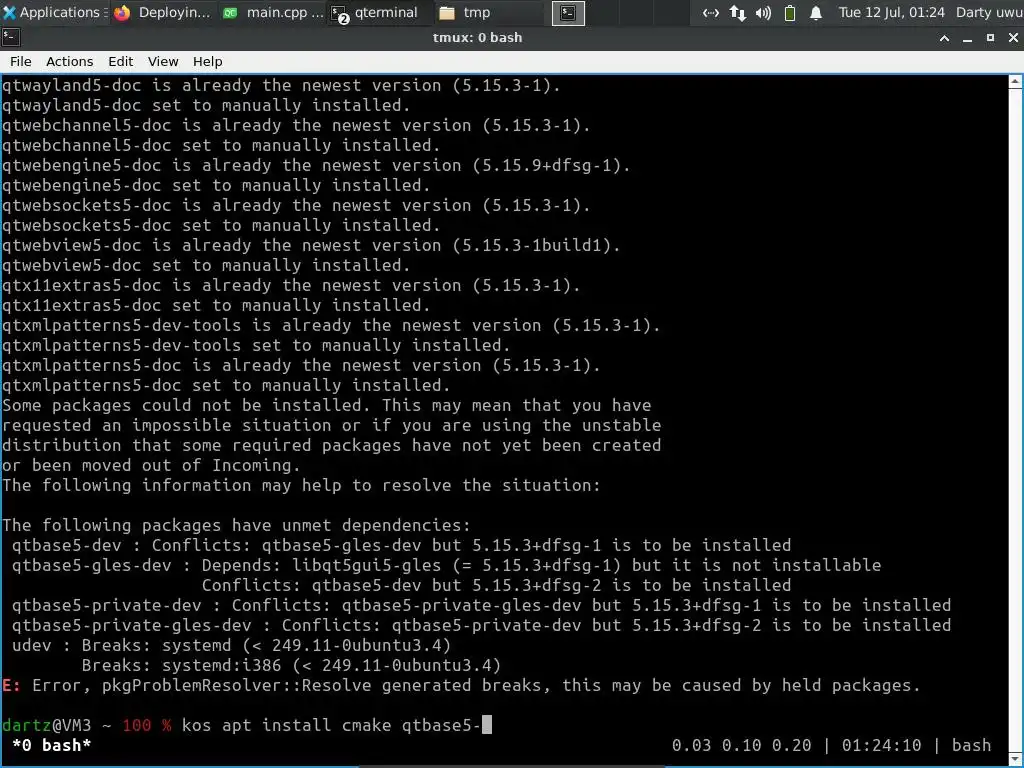Click the scrollbar up arrow of the terminal

[1016, 82]
